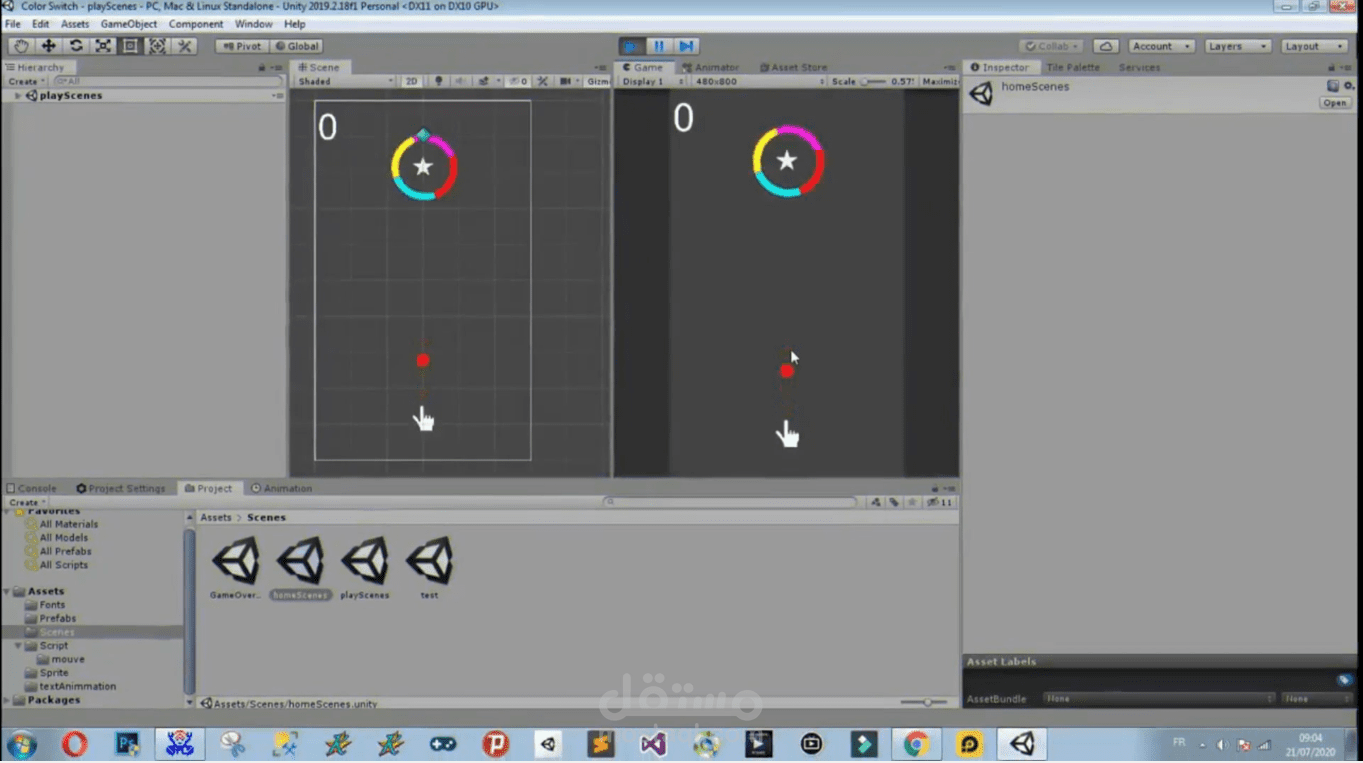The height and width of the screenshot is (763, 1363).
Task: Collapse the Script folder
Action: coord(18,646)
